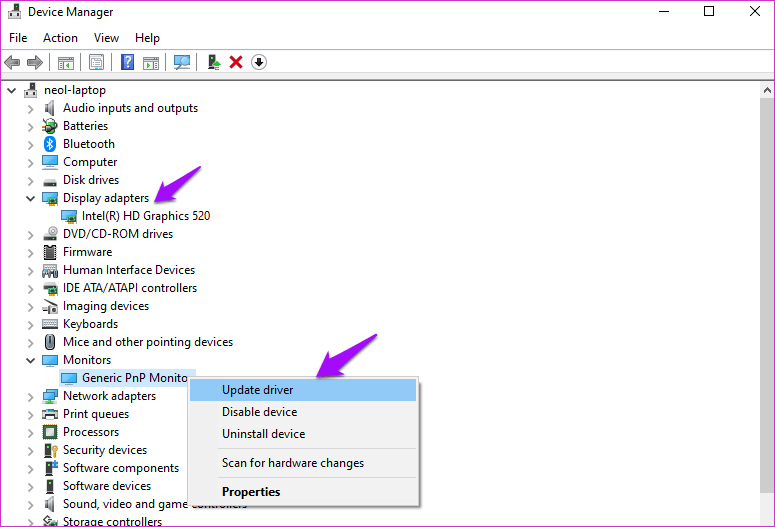Click the Security devices key icon
Screen dimensions: 775x527
(50, 450)
